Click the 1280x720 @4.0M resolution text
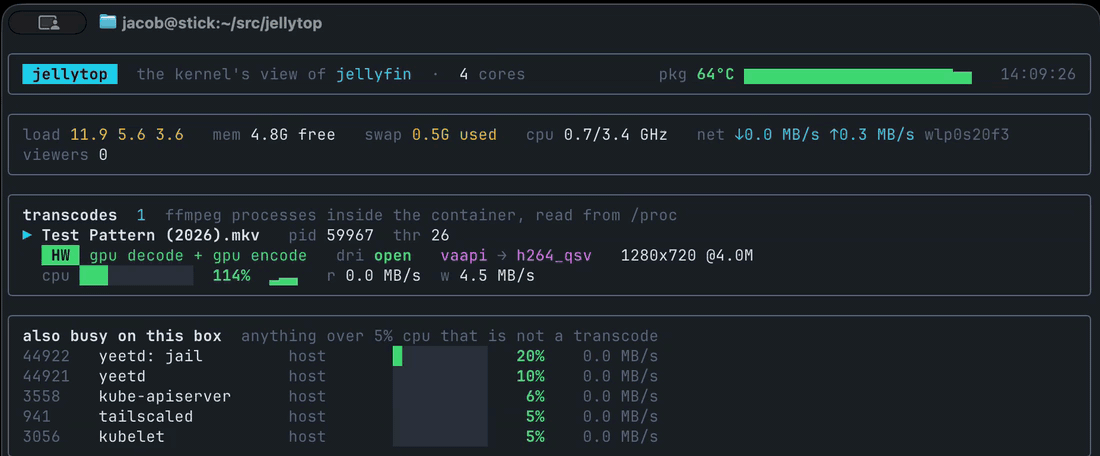This screenshot has height=456, width=1100. [687, 255]
